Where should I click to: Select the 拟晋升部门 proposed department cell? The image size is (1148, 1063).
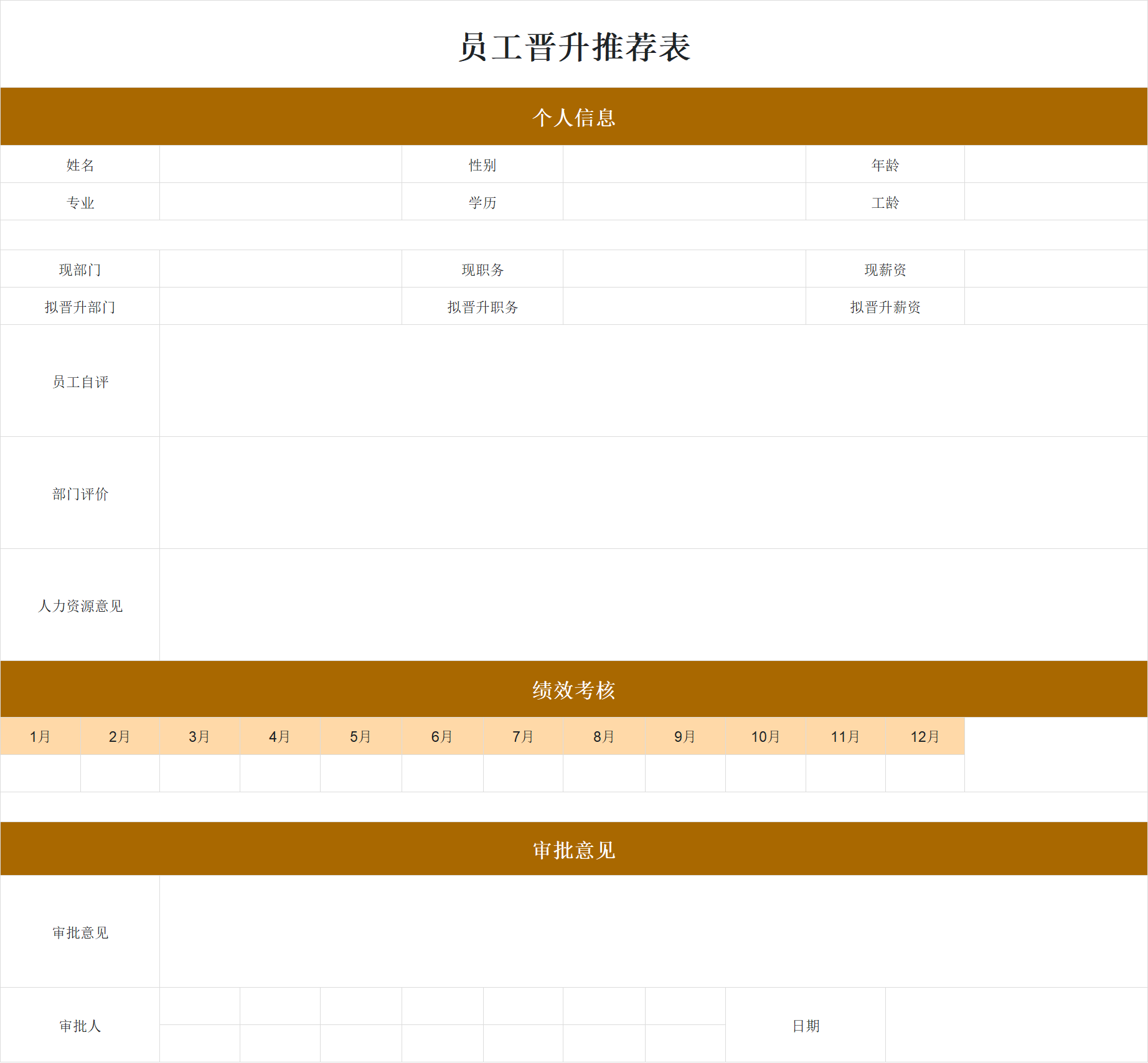click(280, 306)
